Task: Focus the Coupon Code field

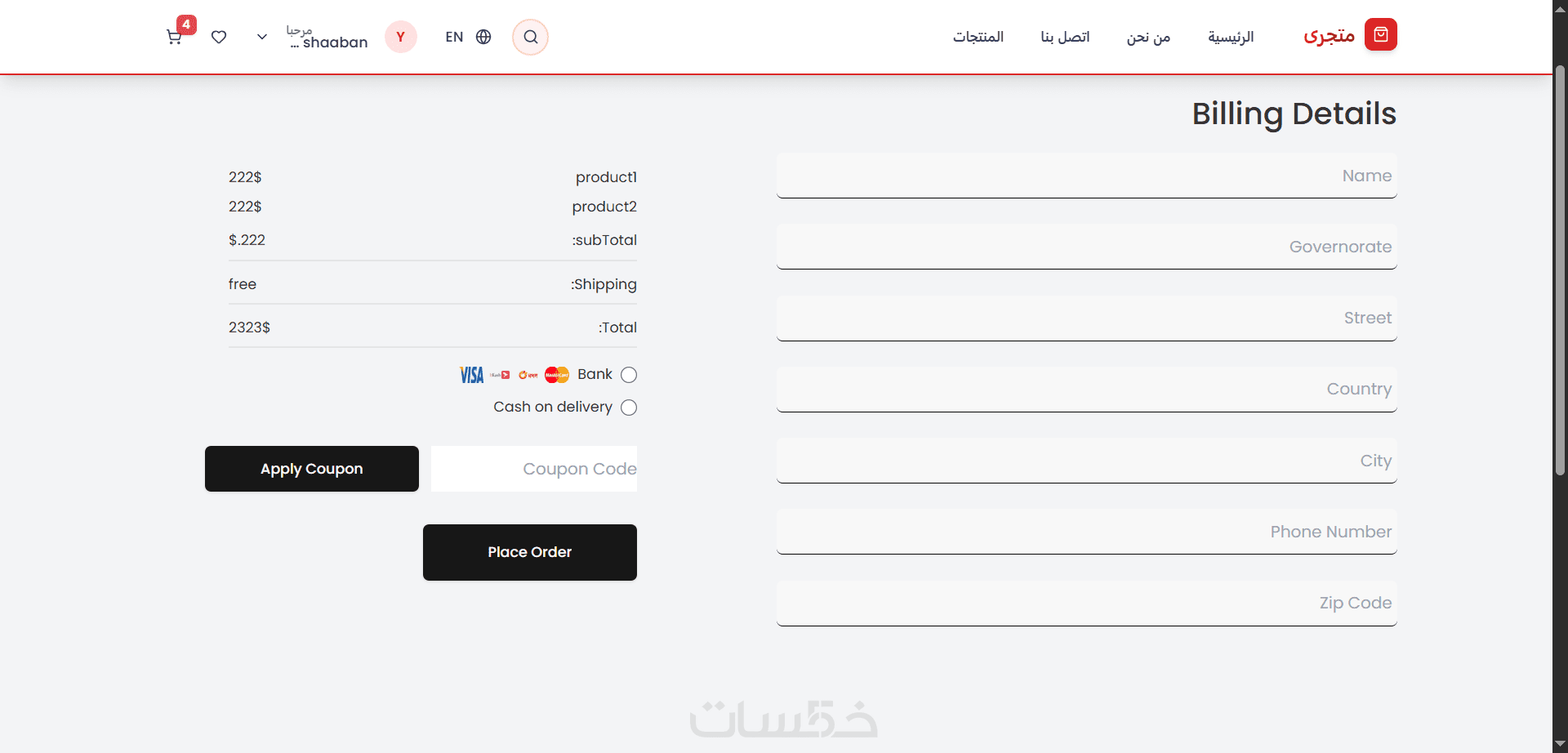Action: pos(534,469)
